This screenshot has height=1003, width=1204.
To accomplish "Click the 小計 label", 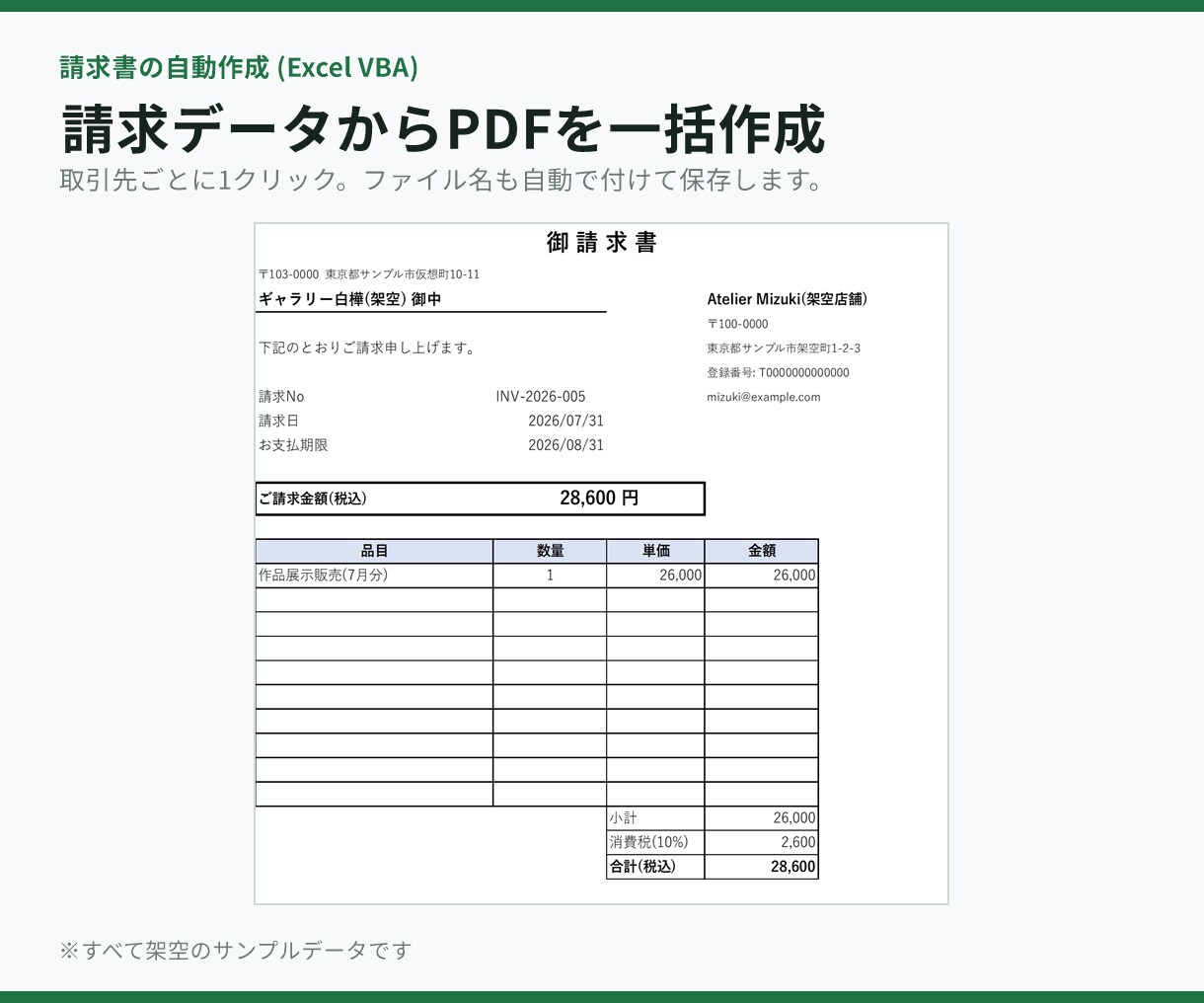I will tap(624, 818).
